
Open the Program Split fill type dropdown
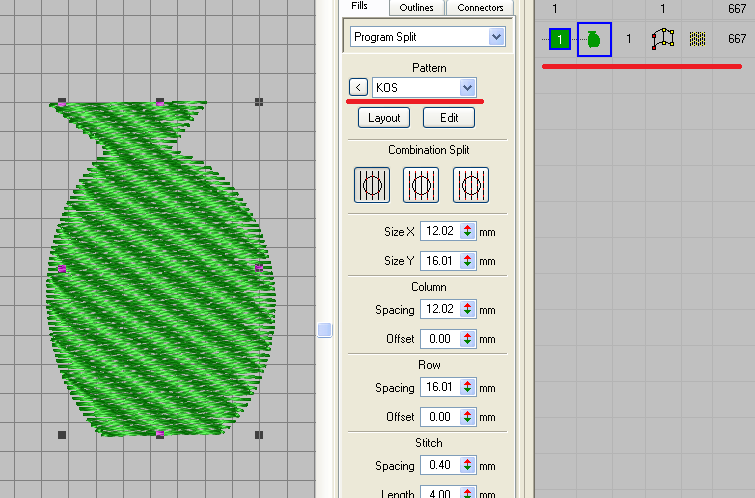point(496,37)
